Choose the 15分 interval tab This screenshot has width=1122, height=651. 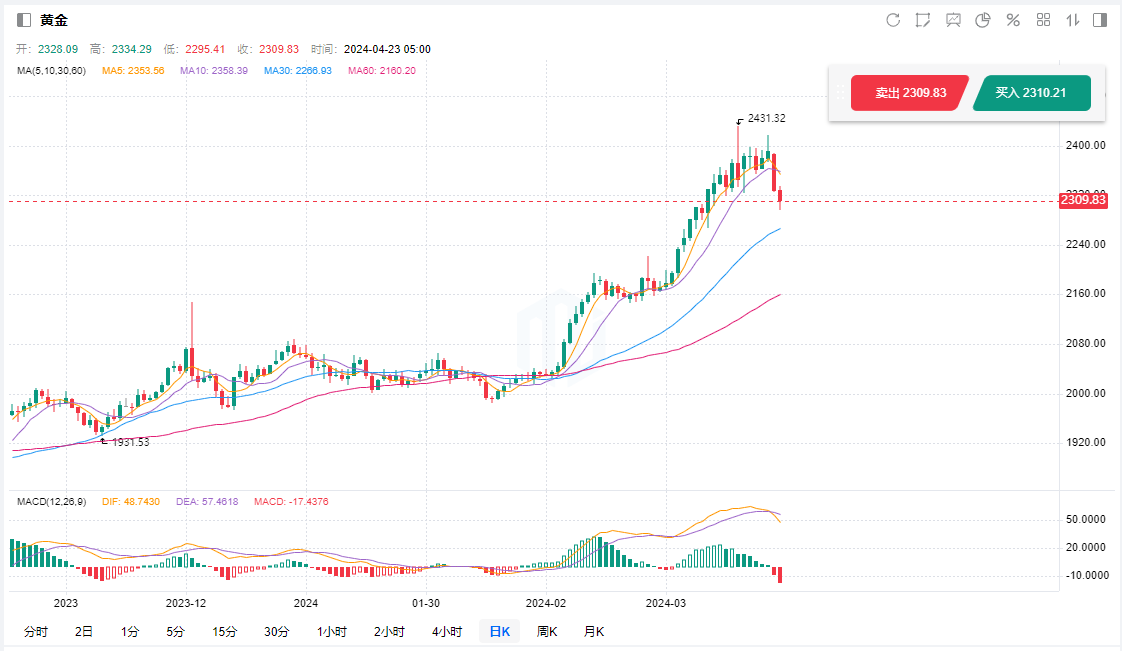point(224,631)
